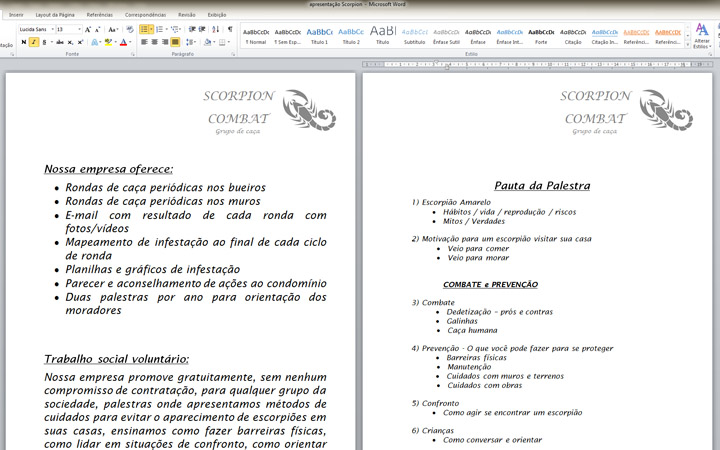Open underline style dropdown arrow
The width and height of the screenshot is (720, 450).
pyautogui.click(x=51, y=42)
